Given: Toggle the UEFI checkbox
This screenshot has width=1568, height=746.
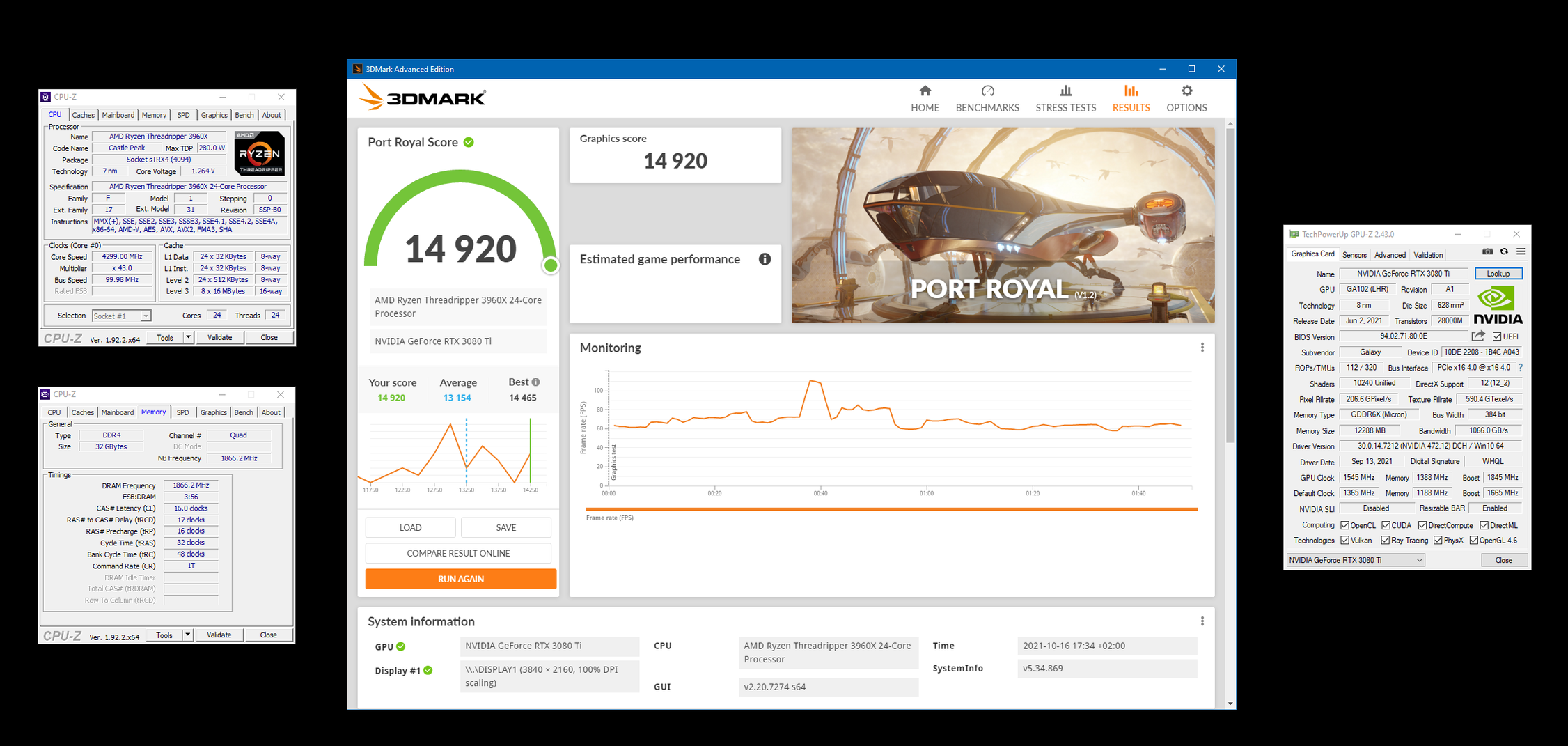Looking at the screenshot, I should [1496, 336].
